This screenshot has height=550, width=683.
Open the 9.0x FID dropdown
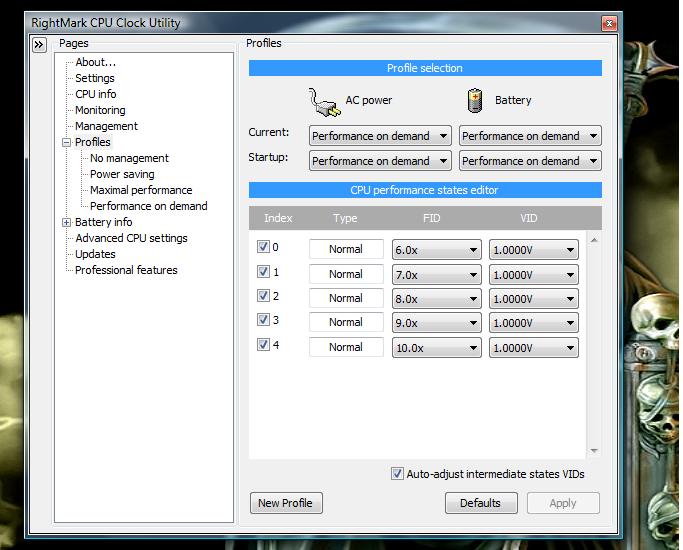[x=436, y=323]
